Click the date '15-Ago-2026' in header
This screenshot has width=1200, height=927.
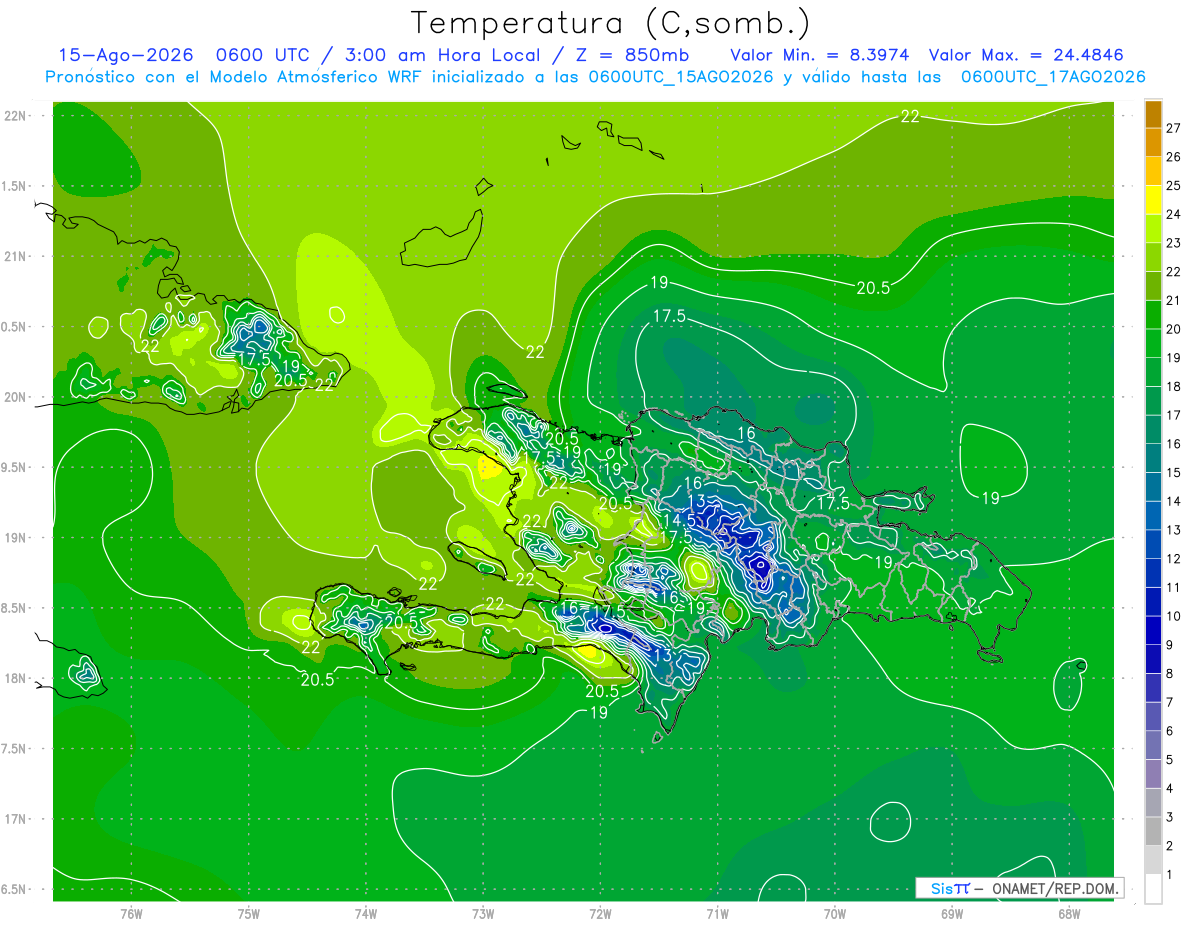125,55
